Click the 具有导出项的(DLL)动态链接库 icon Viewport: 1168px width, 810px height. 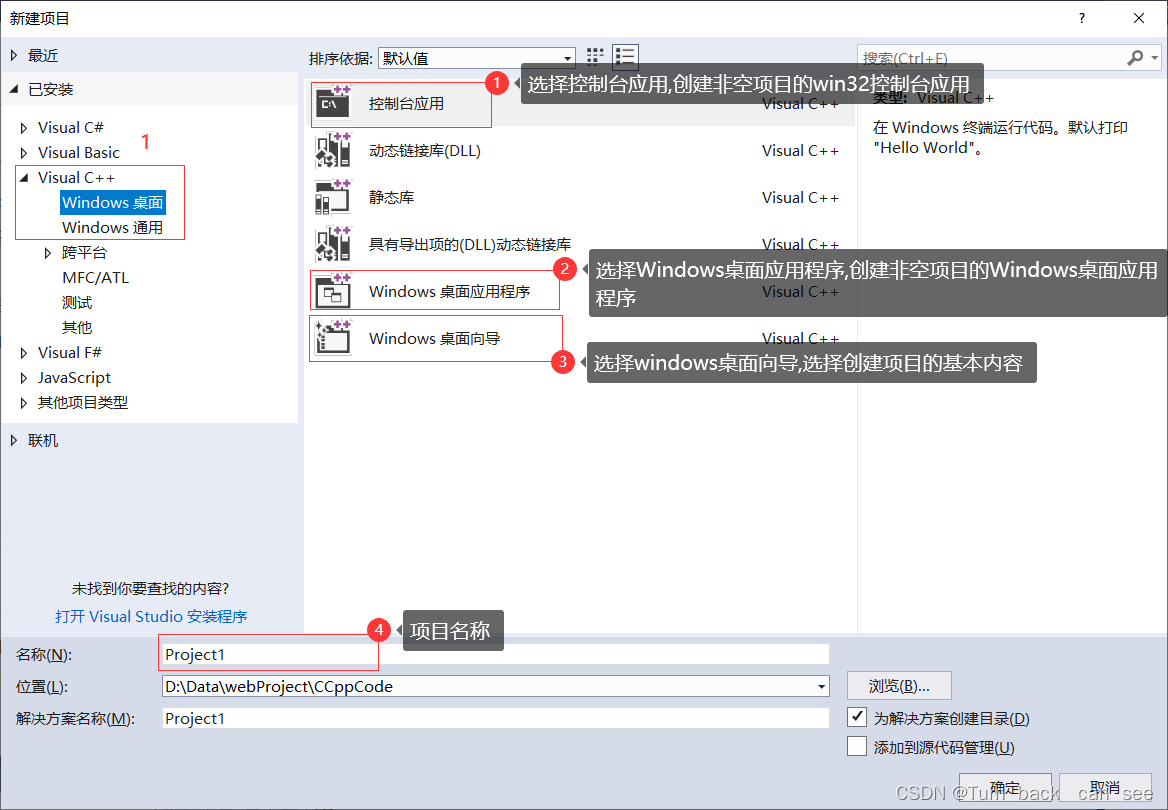[x=332, y=244]
